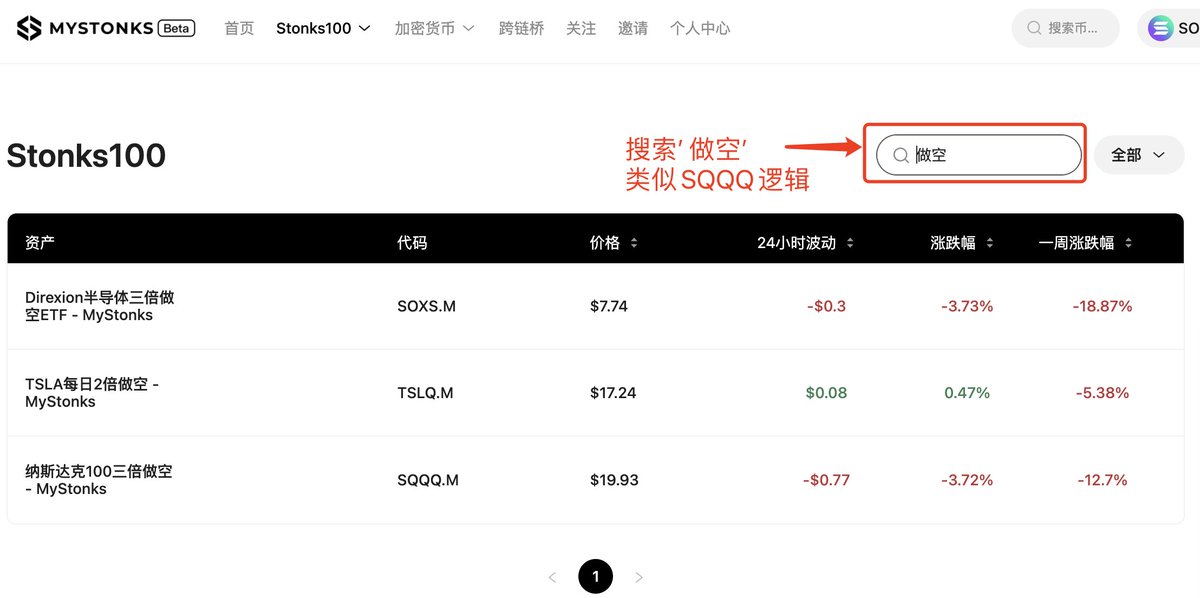Open the 全部 filter dropdown
The width and height of the screenshot is (1200, 598).
click(1139, 155)
